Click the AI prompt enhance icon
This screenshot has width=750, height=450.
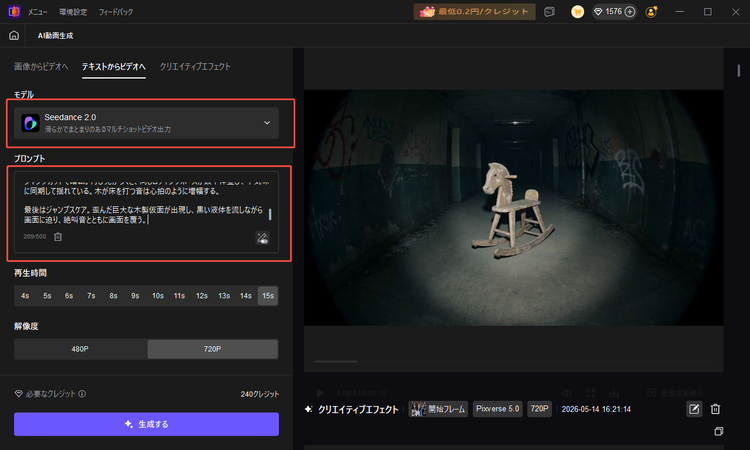(262, 238)
